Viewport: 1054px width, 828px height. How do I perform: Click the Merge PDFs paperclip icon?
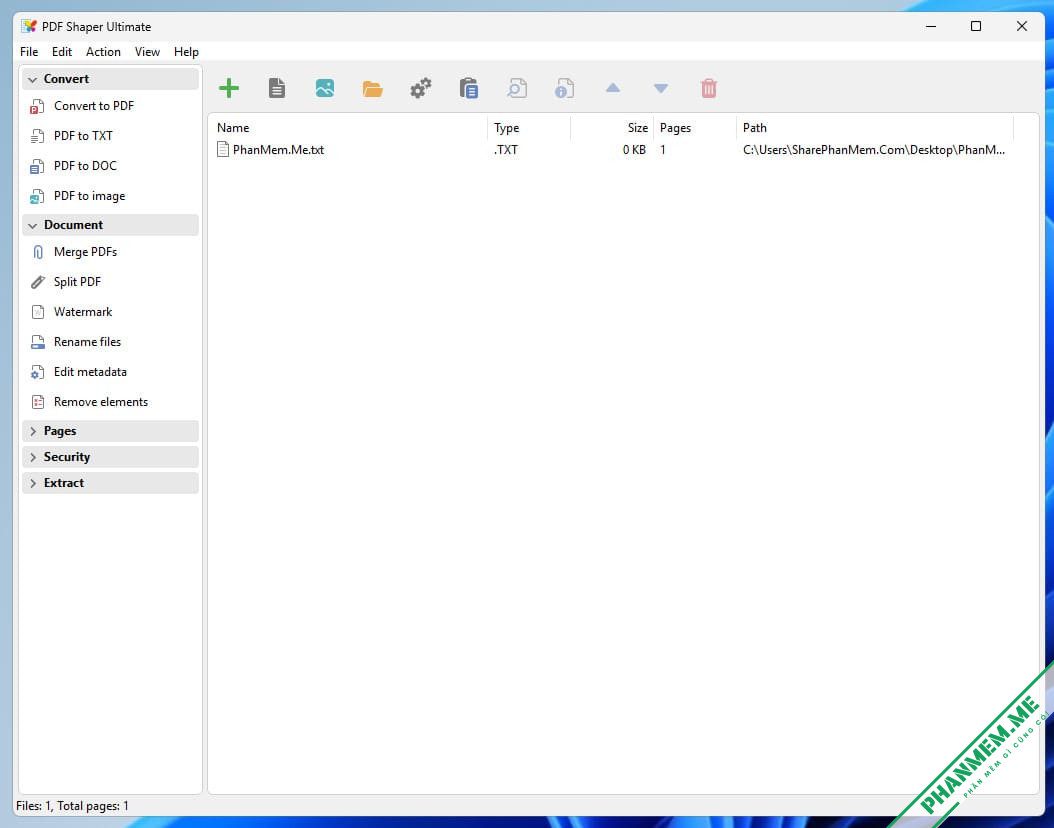coord(38,252)
